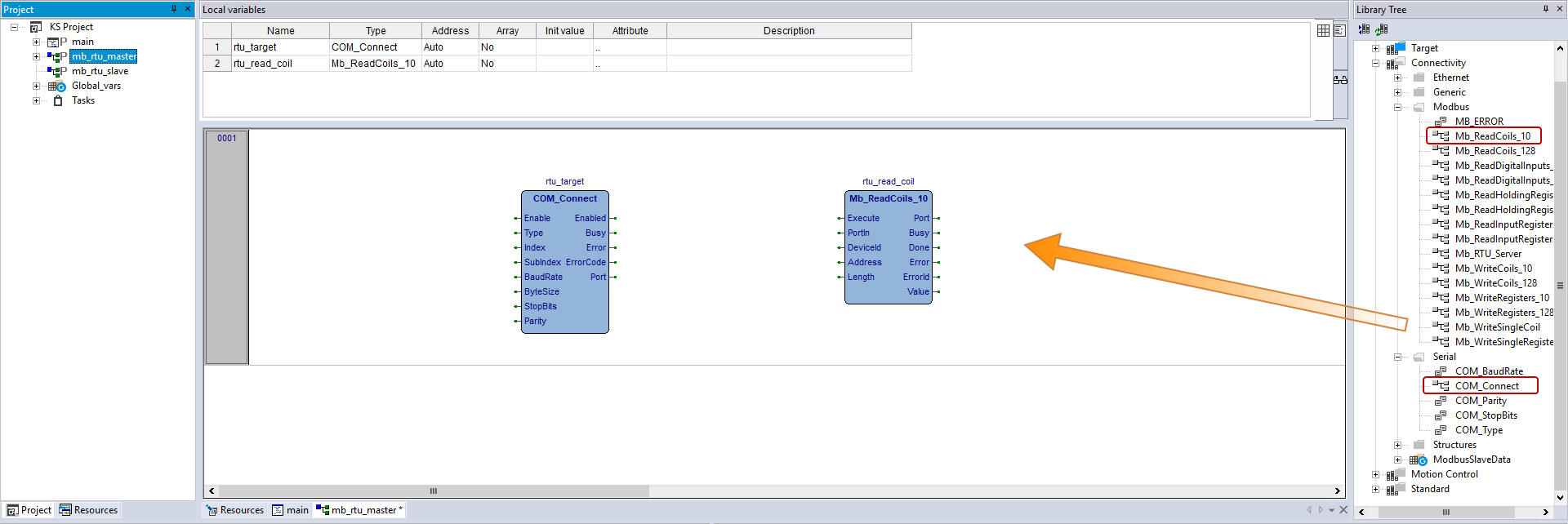Switch local variables to text view
The height and width of the screenshot is (524, 1568).
(x=1339, y=30)
